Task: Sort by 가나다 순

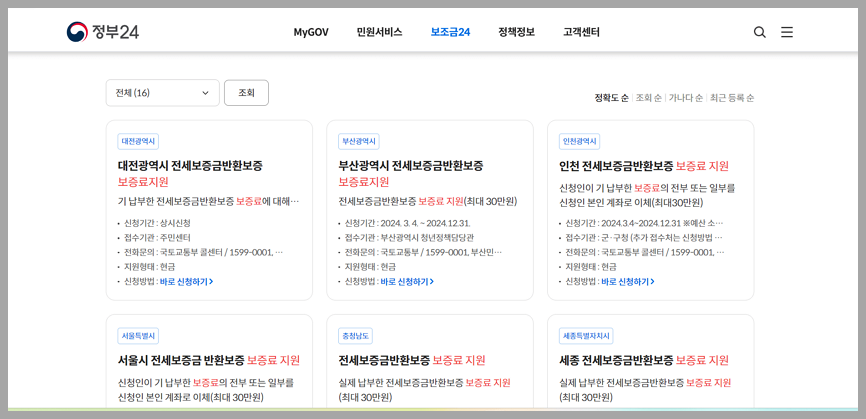Action: [685, 98]
